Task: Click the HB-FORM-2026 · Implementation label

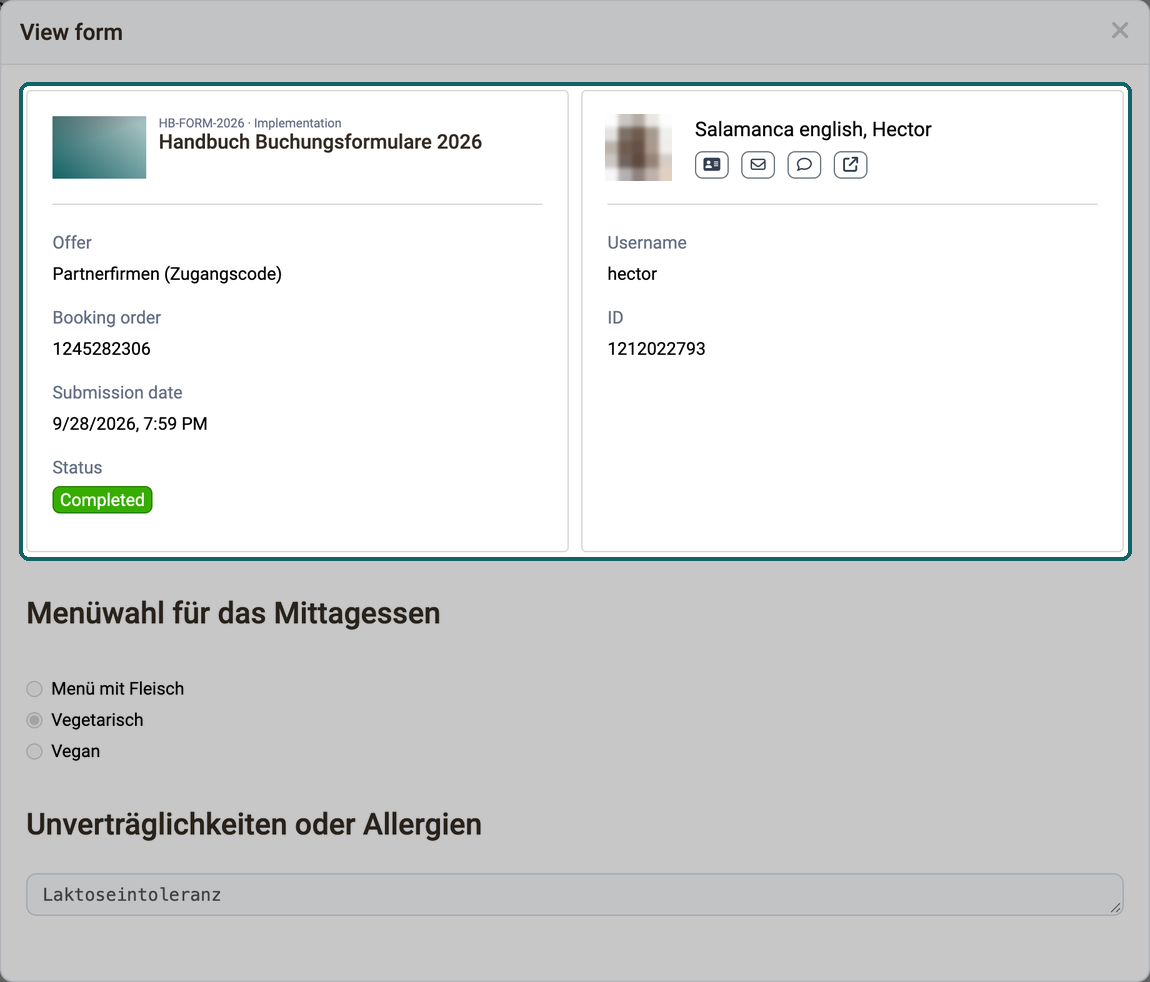Action: [249, 123]
